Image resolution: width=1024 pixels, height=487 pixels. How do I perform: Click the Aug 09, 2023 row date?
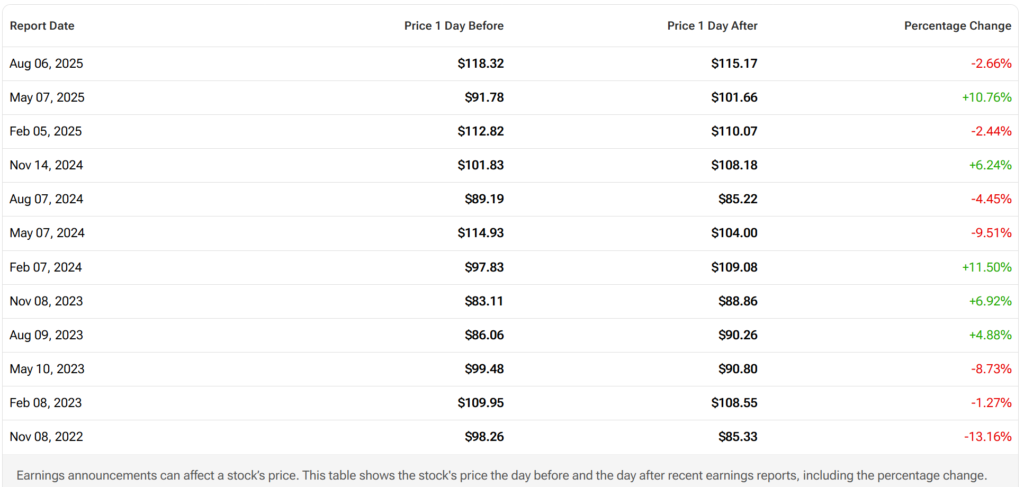click(46, 335)
